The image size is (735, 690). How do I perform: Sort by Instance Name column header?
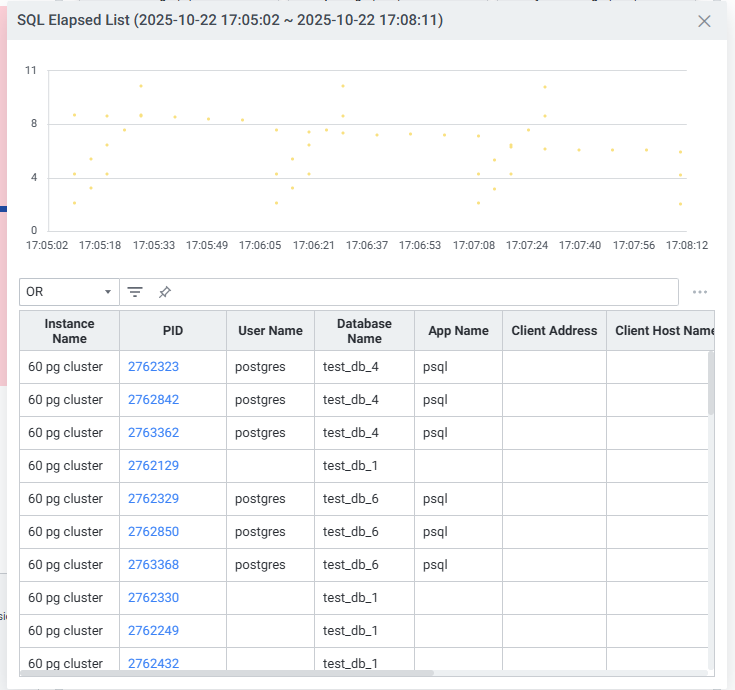pos(69,331)
